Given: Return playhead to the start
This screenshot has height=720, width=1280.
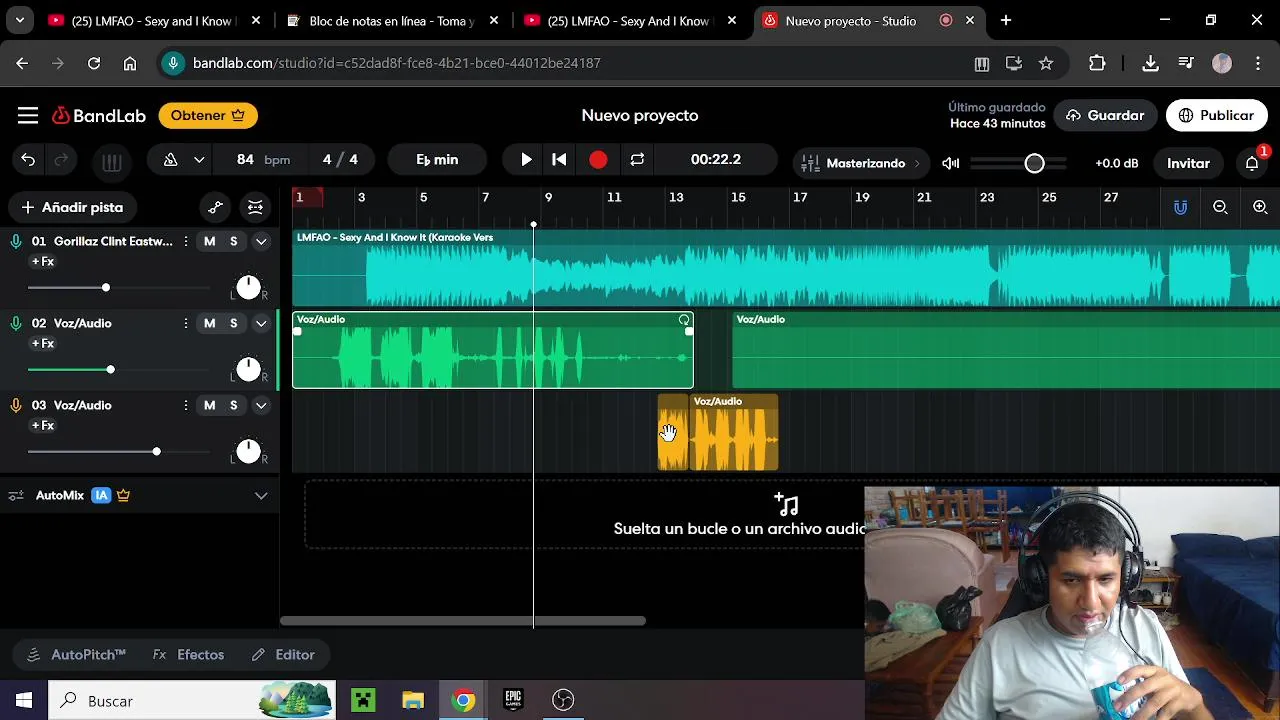Looking at the screenshot, I should [560, 160].
